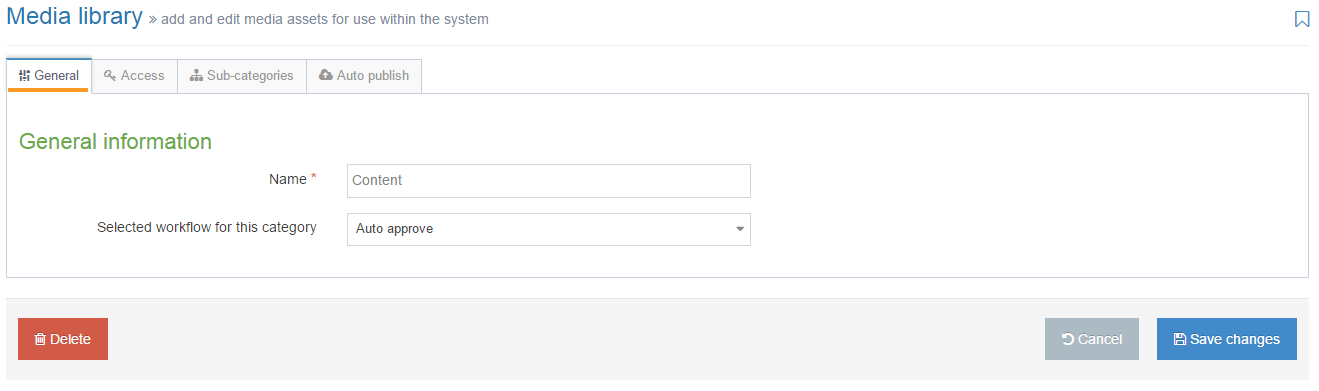
Task: Click the key icon on Access tab
Action: [x=110, y=76]
